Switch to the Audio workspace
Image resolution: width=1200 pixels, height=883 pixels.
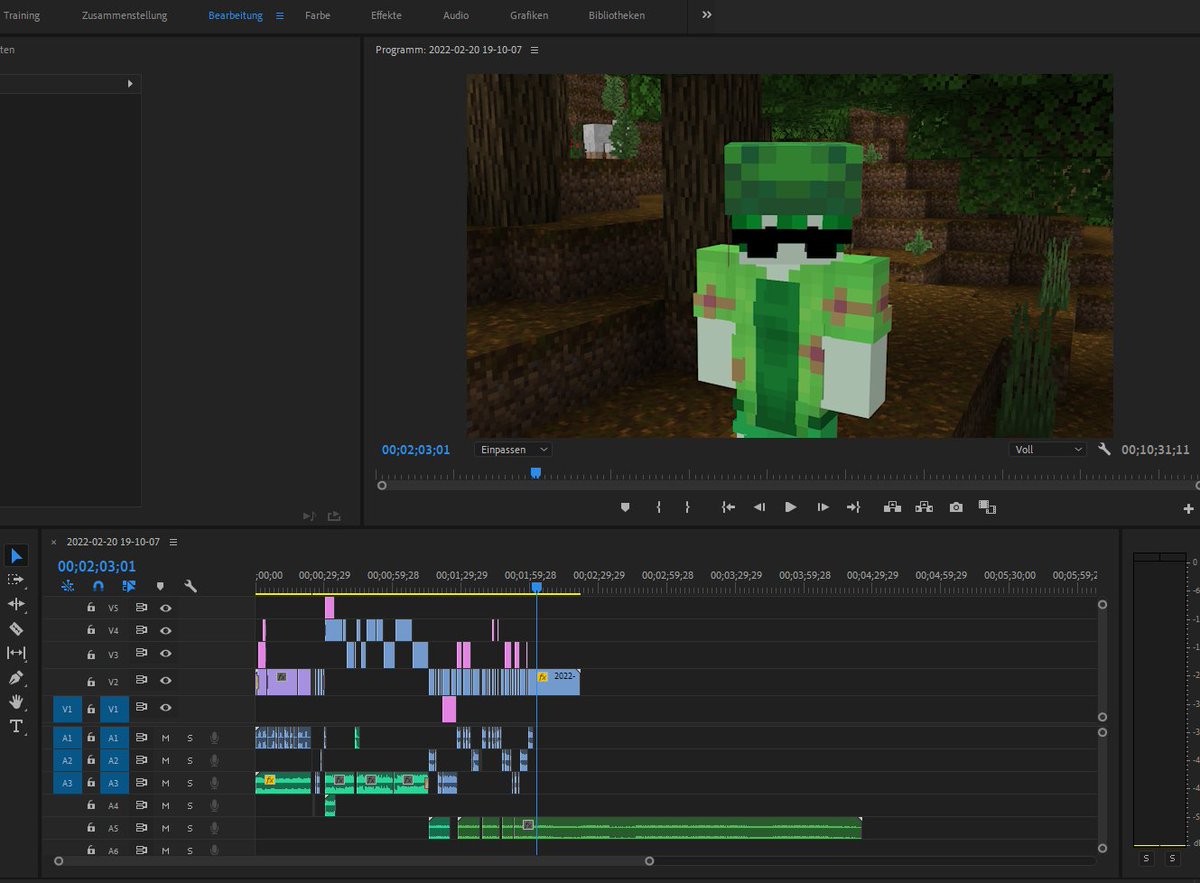coord(456,16)
